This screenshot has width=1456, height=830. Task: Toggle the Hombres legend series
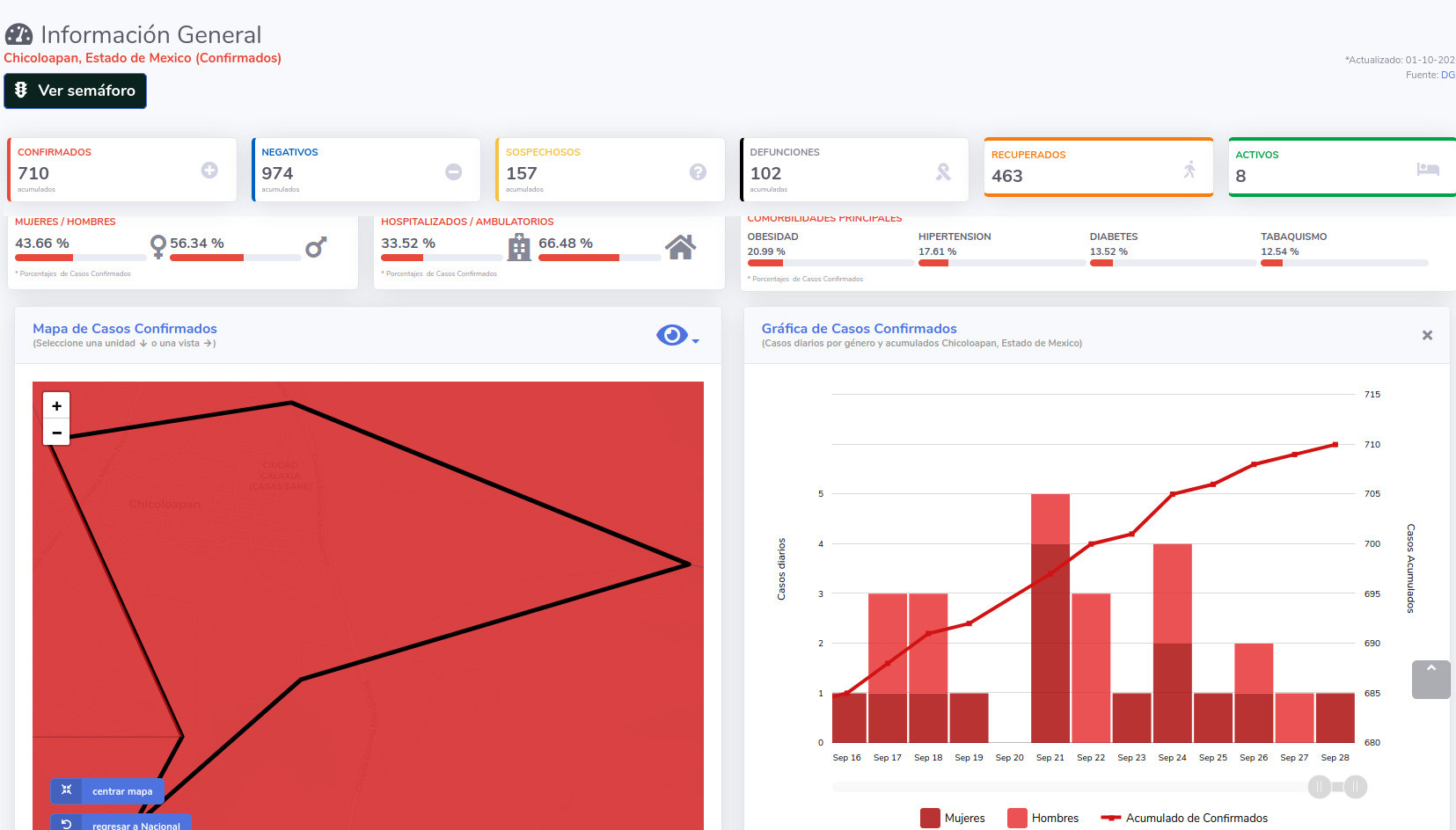point(1043,818)
